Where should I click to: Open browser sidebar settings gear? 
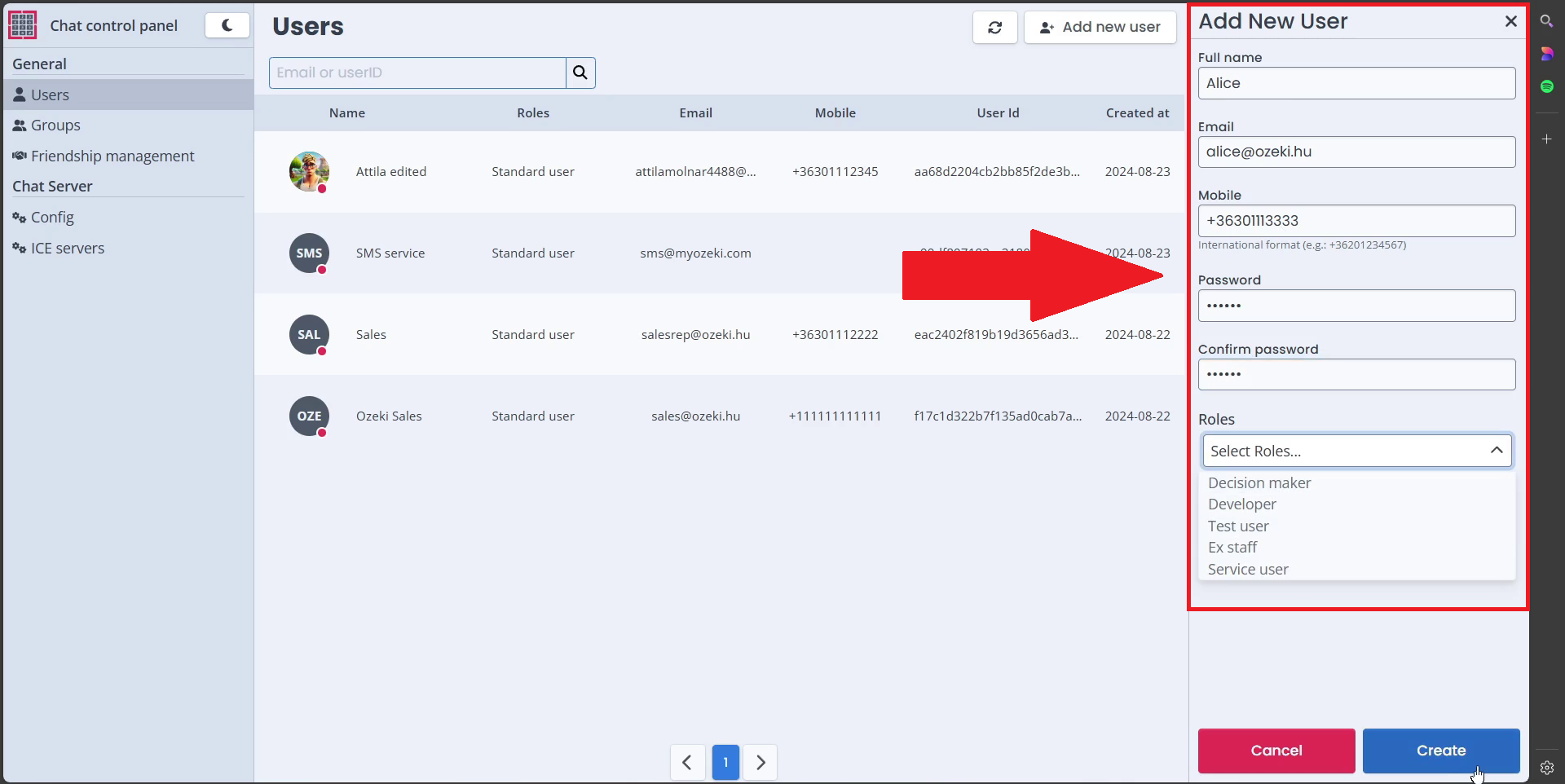click(1546, 767)
